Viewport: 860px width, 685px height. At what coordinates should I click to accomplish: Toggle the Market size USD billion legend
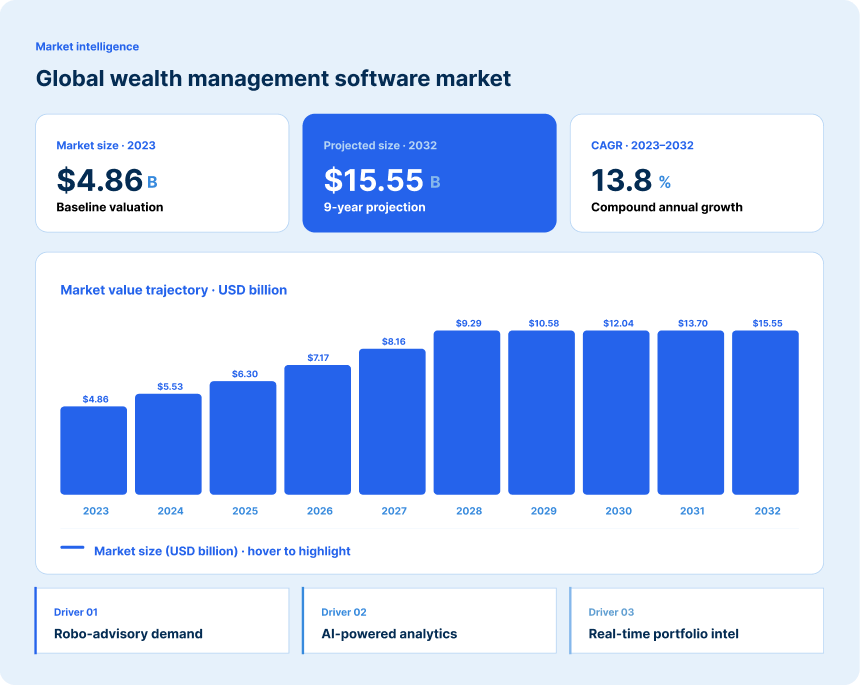click(222, 551)
